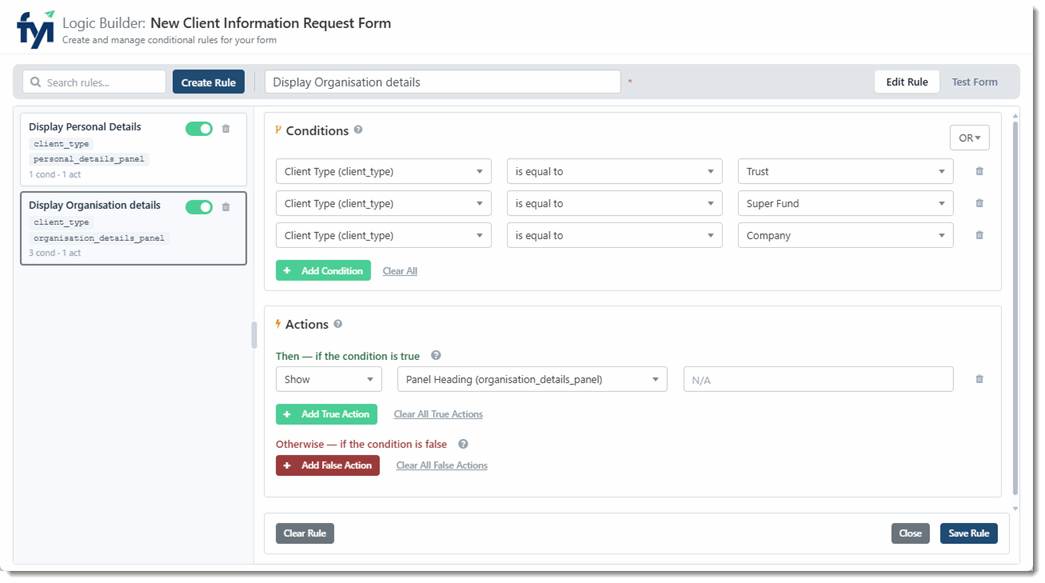Click Clear All True Actions link
The width and height of the screenshot is (1045, 583).
coord(438,414)
